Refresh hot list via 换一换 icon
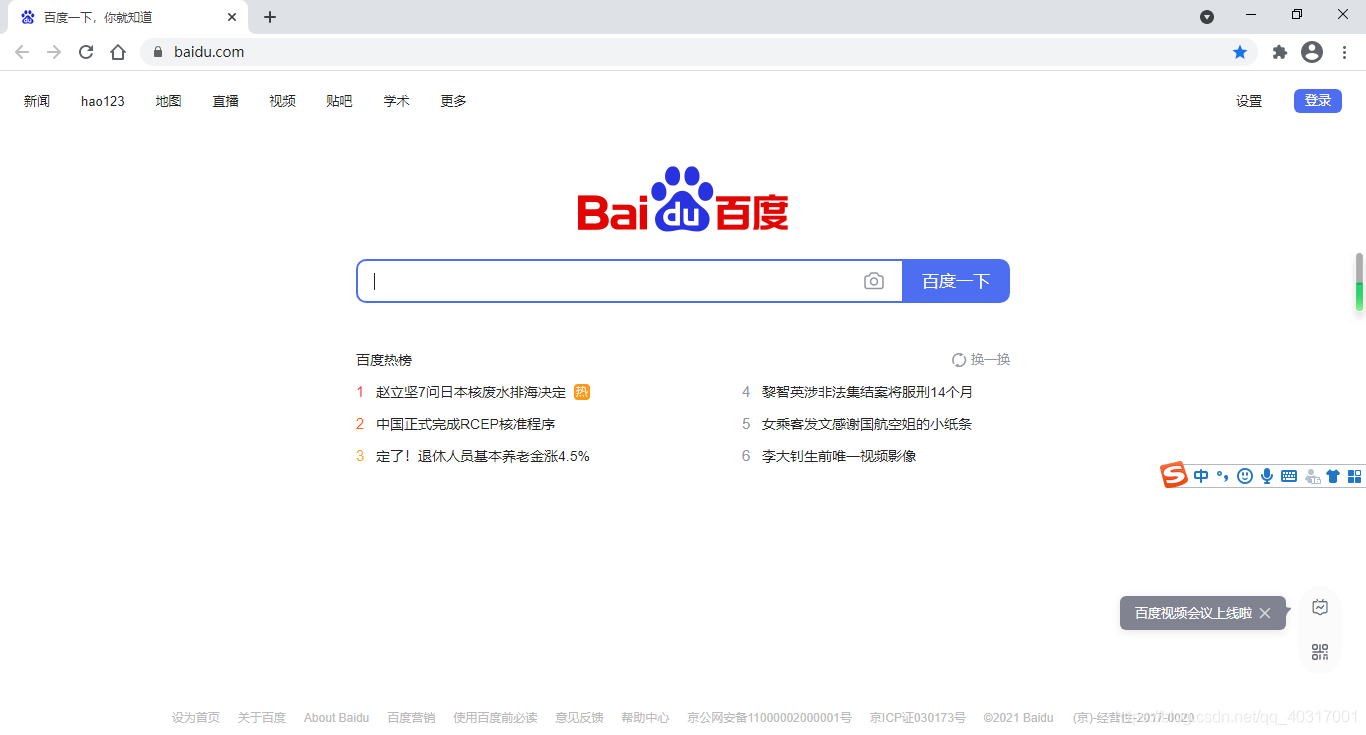 pos(959,360)
